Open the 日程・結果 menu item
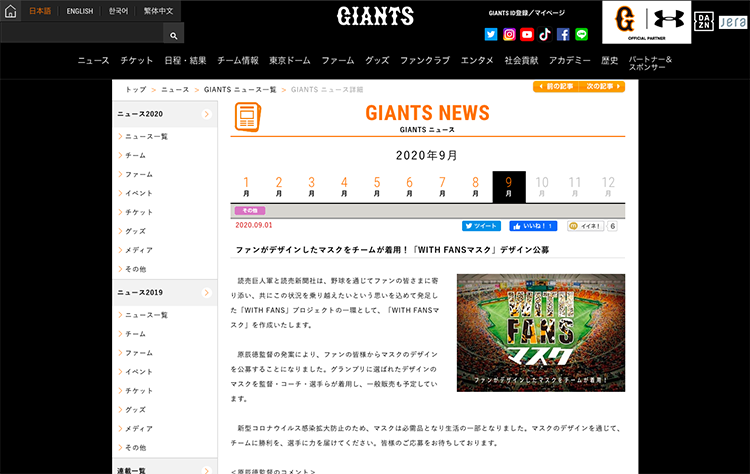This screenshot has width=750, height=474. click(x=185, y=60)
